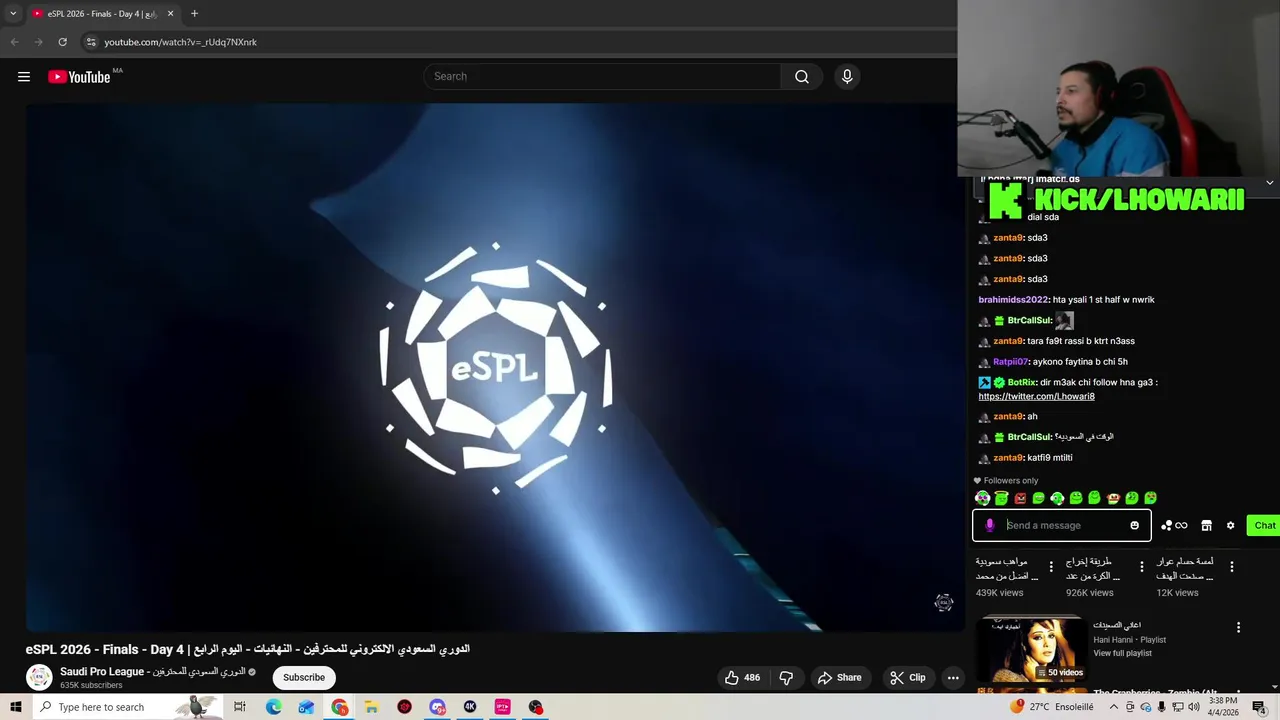Open the Saudi Pro League channel avatar

39,677
